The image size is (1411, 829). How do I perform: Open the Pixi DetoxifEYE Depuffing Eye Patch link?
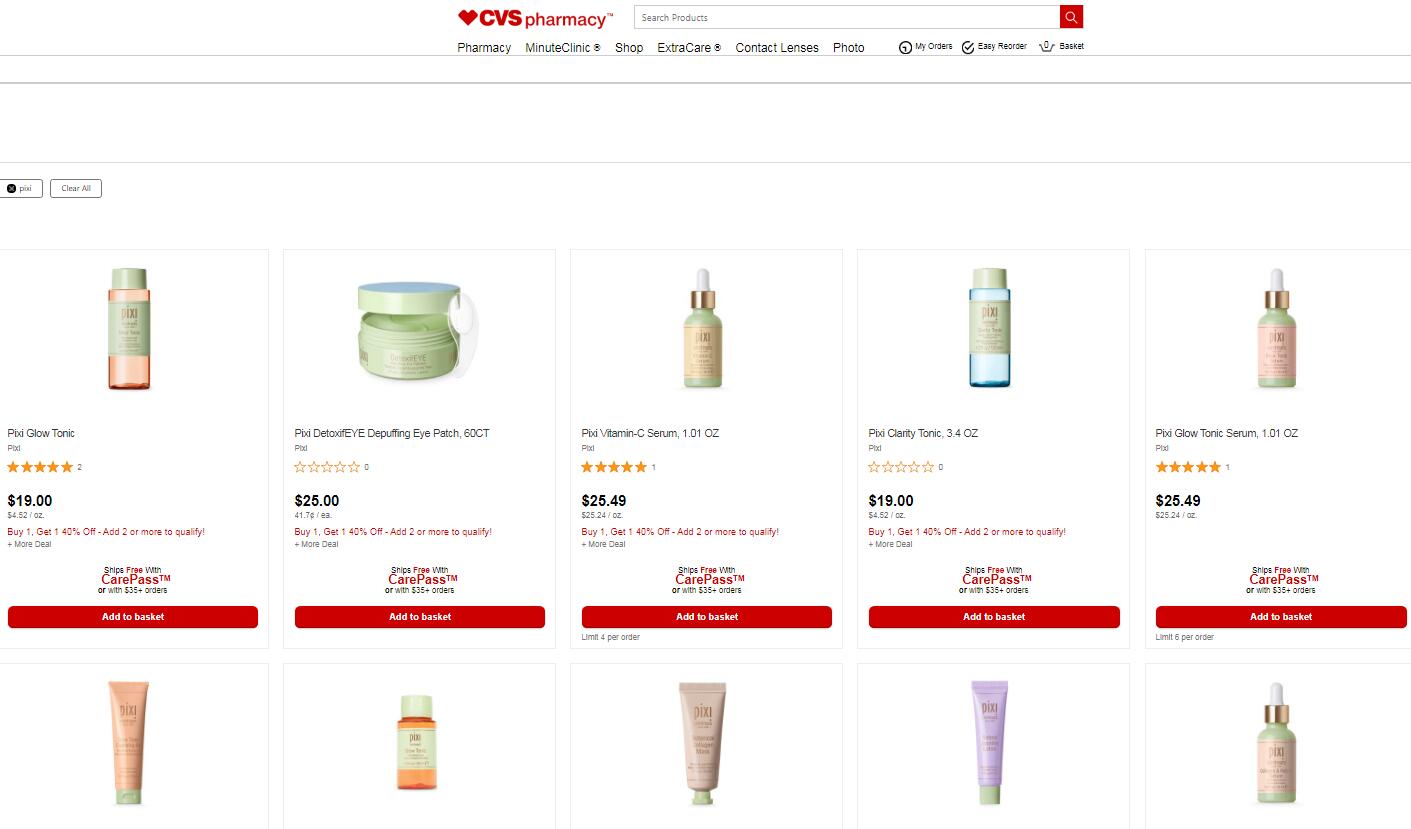pos(392,433)
